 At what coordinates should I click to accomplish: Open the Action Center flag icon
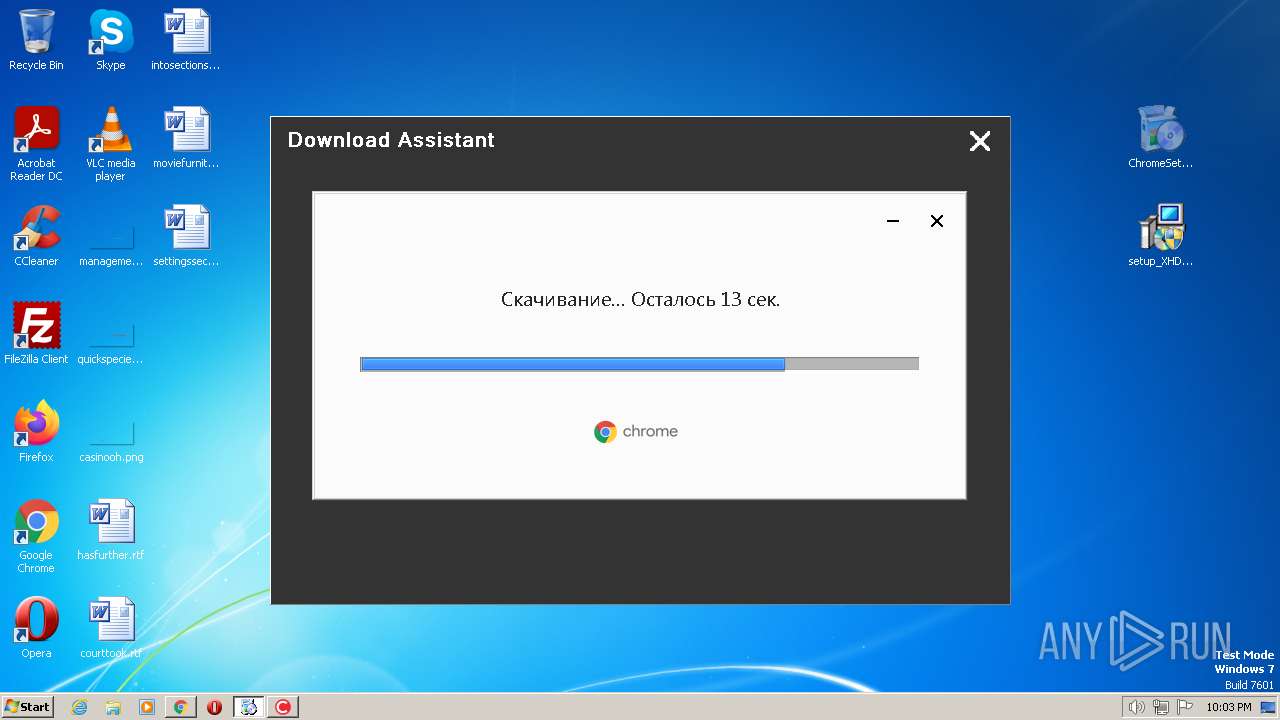pyautogui.click(x=1185, y=707)
